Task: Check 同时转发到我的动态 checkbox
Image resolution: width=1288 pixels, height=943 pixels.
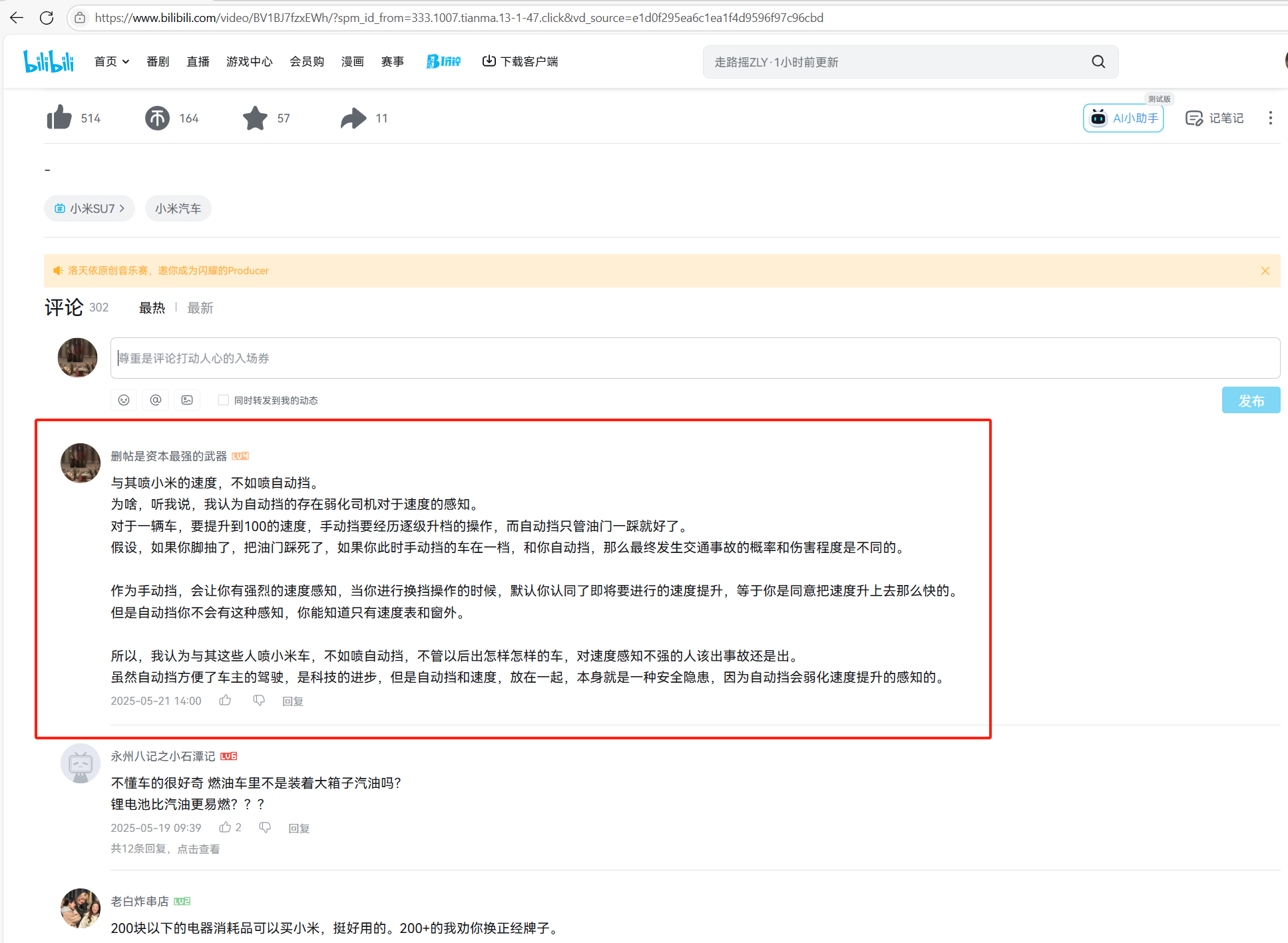Action: 224,400
